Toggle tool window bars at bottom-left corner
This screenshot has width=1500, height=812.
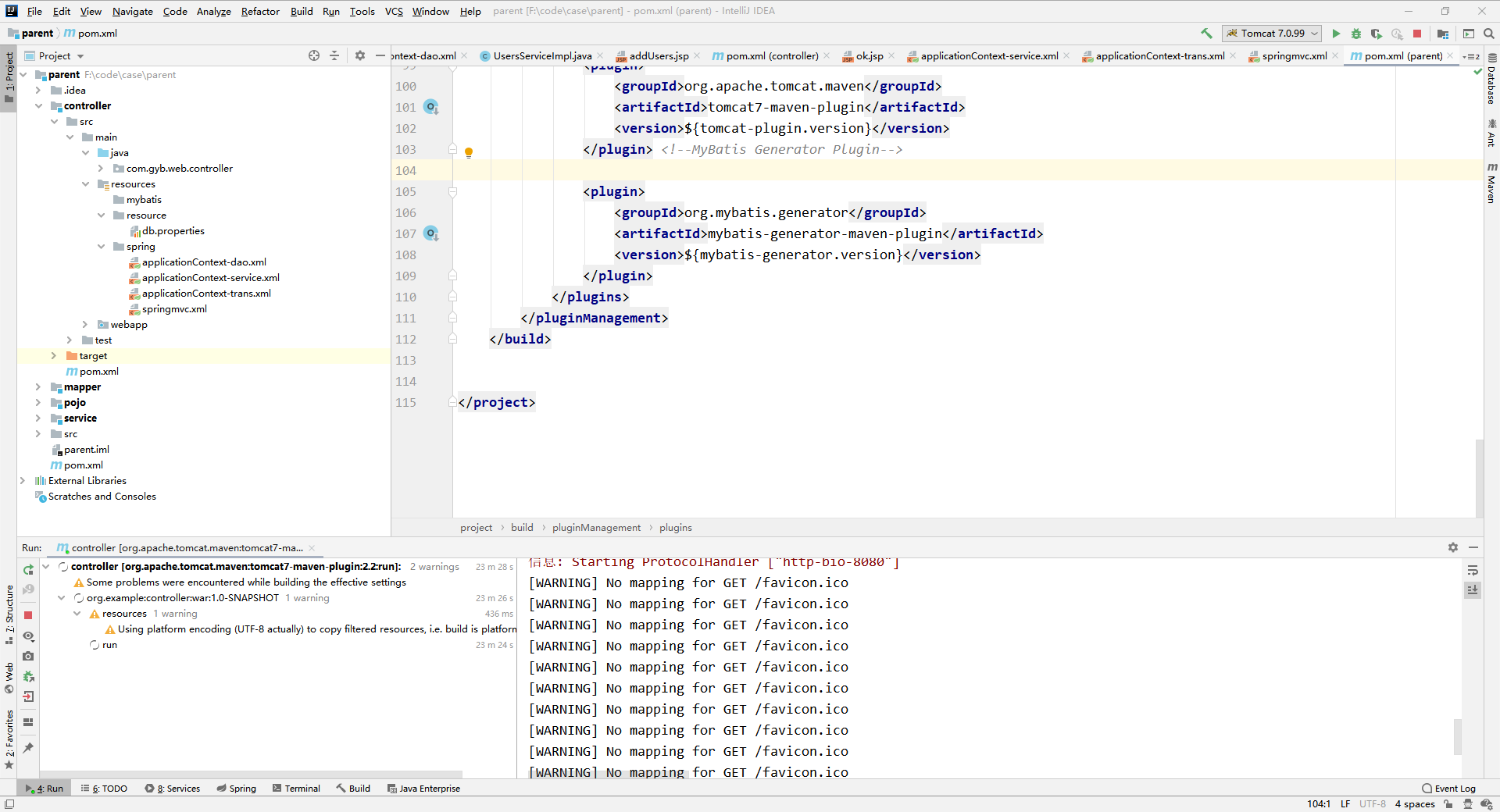click(x=9, y=804)
